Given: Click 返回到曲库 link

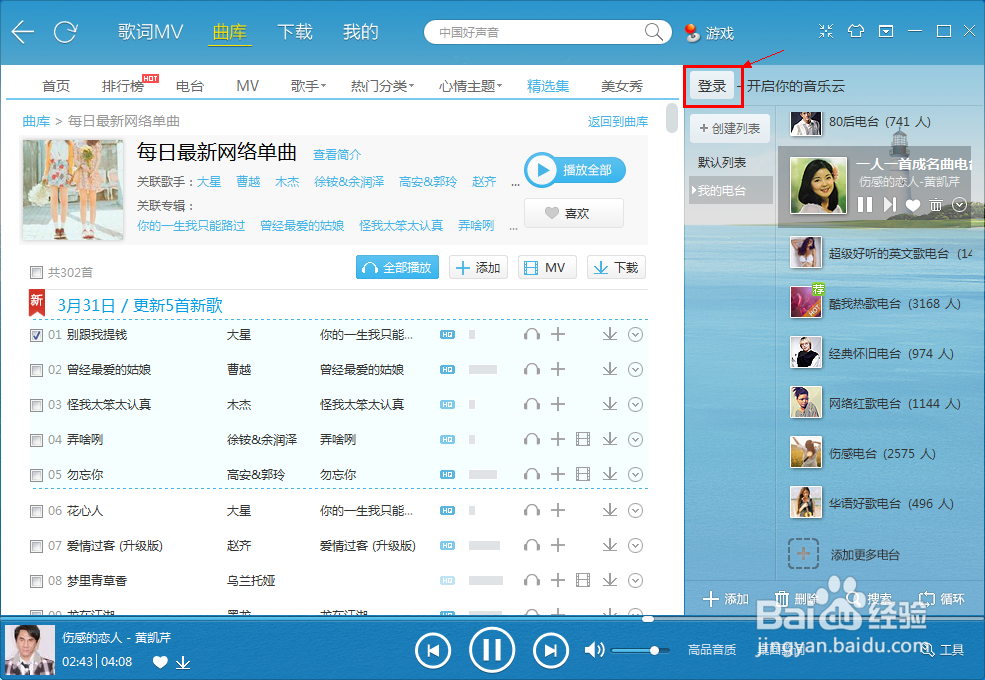Looking at the screenshot, I should (618, 121).
